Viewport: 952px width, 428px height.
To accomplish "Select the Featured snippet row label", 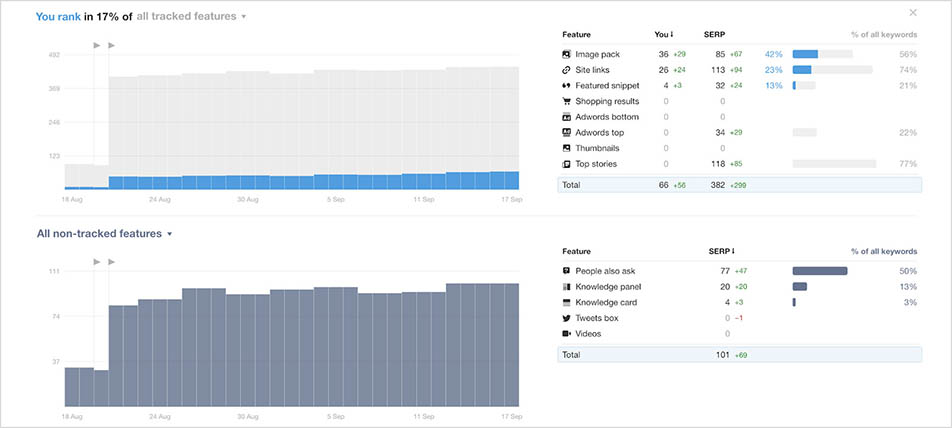I will coord(607,86).
